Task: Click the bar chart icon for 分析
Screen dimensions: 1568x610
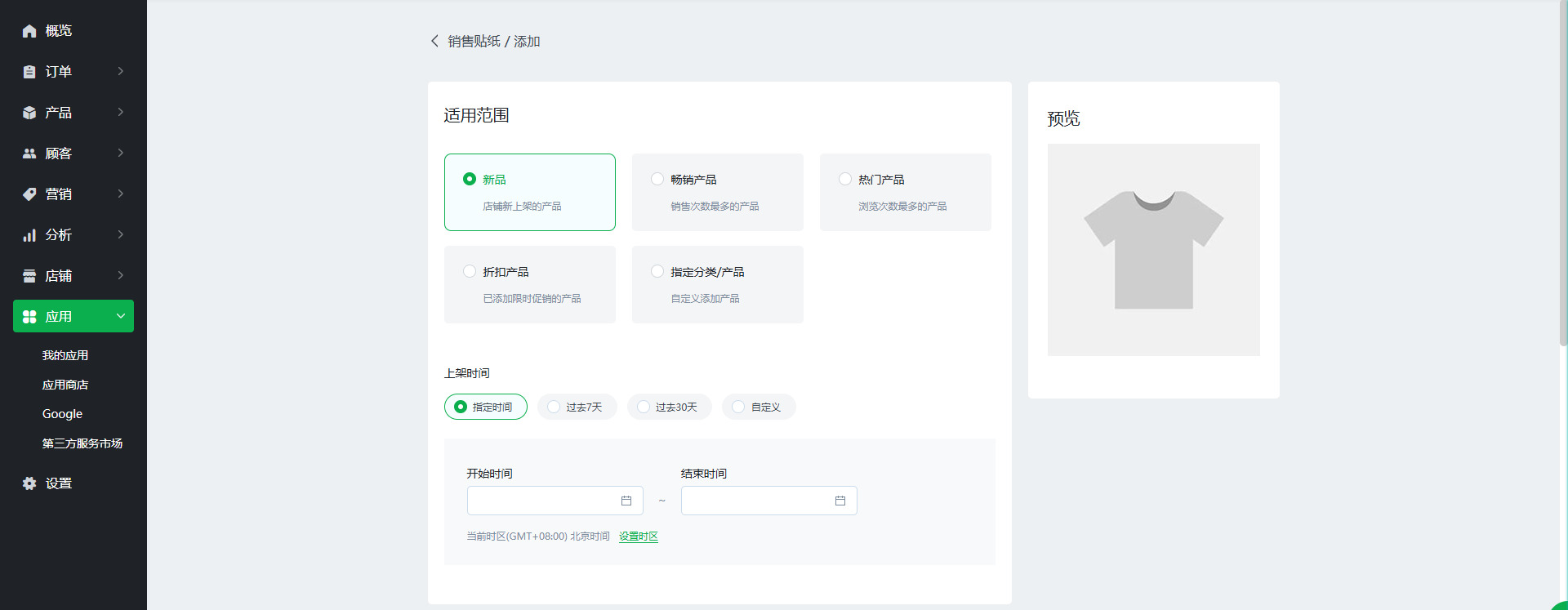Action: pyautogui.click(x=29, y=235)
